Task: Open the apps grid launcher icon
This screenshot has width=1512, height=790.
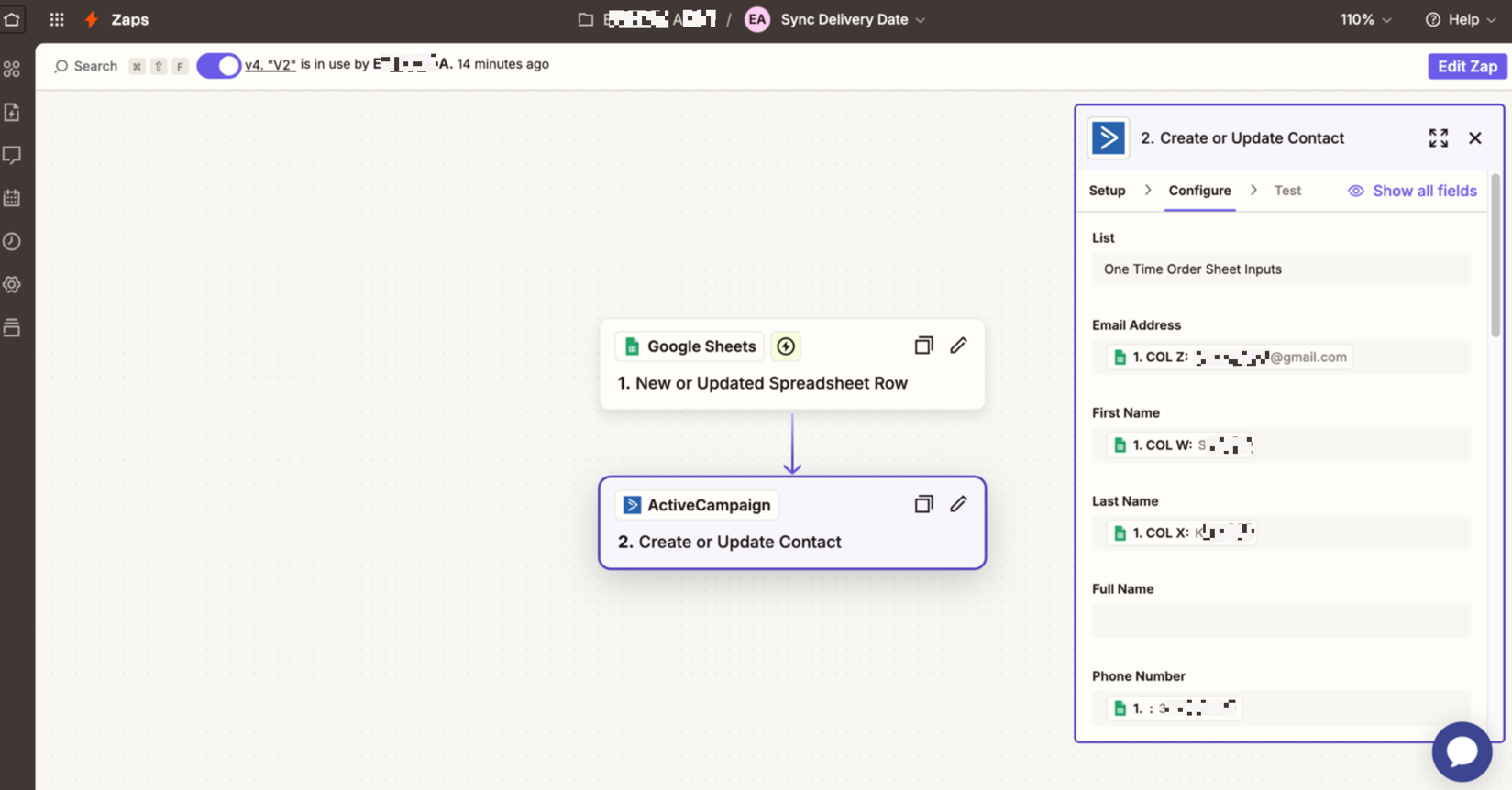Action: [57, 19]
